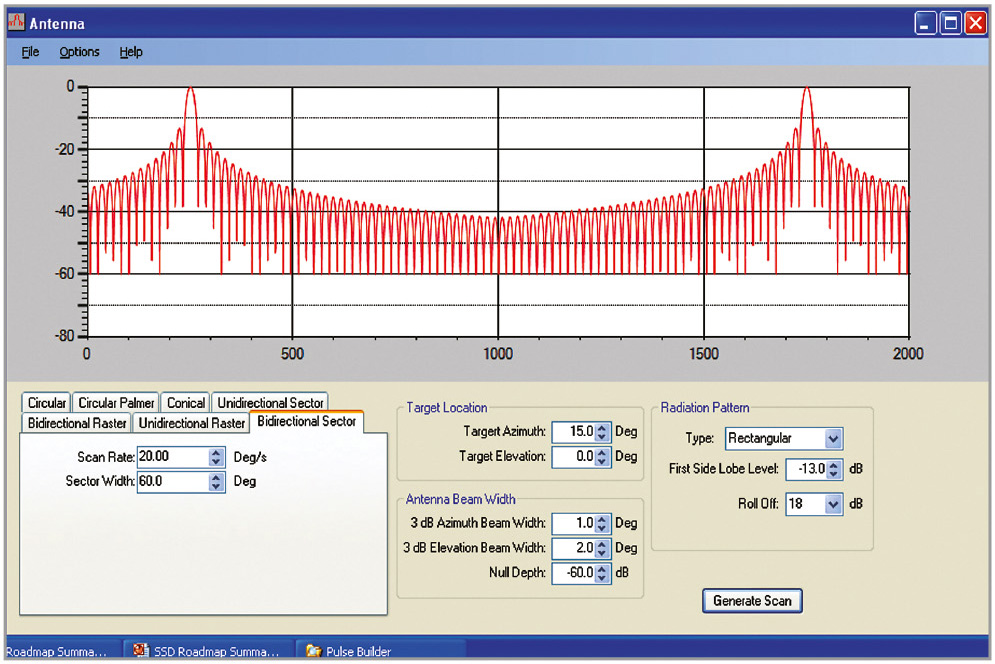The width and height of the screenshot is (995, 664).
Task: Switch to the Unidirectional Sector tab
Action: click(x=270, y=403)
